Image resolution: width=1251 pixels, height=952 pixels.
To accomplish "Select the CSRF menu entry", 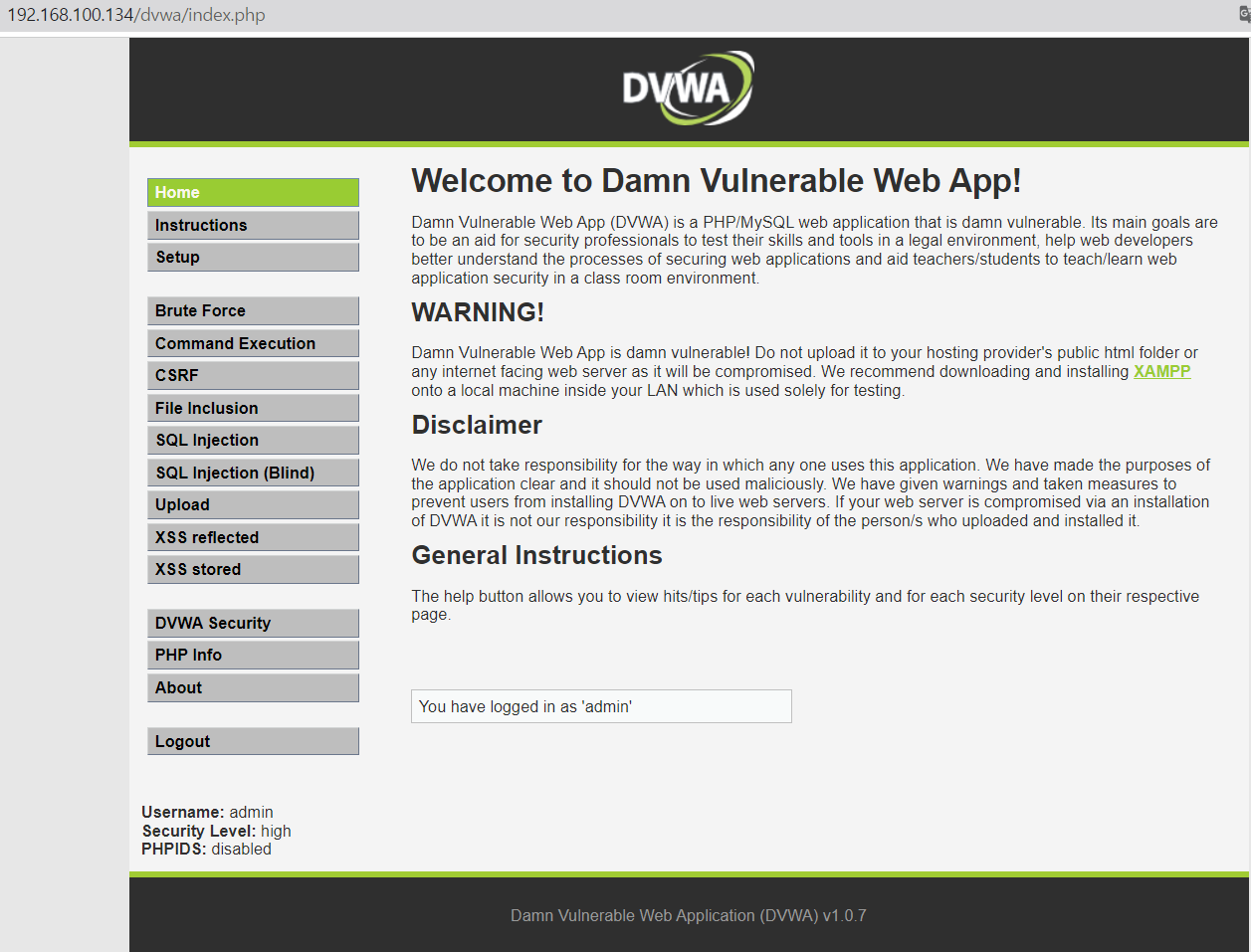I will [253, 375].
